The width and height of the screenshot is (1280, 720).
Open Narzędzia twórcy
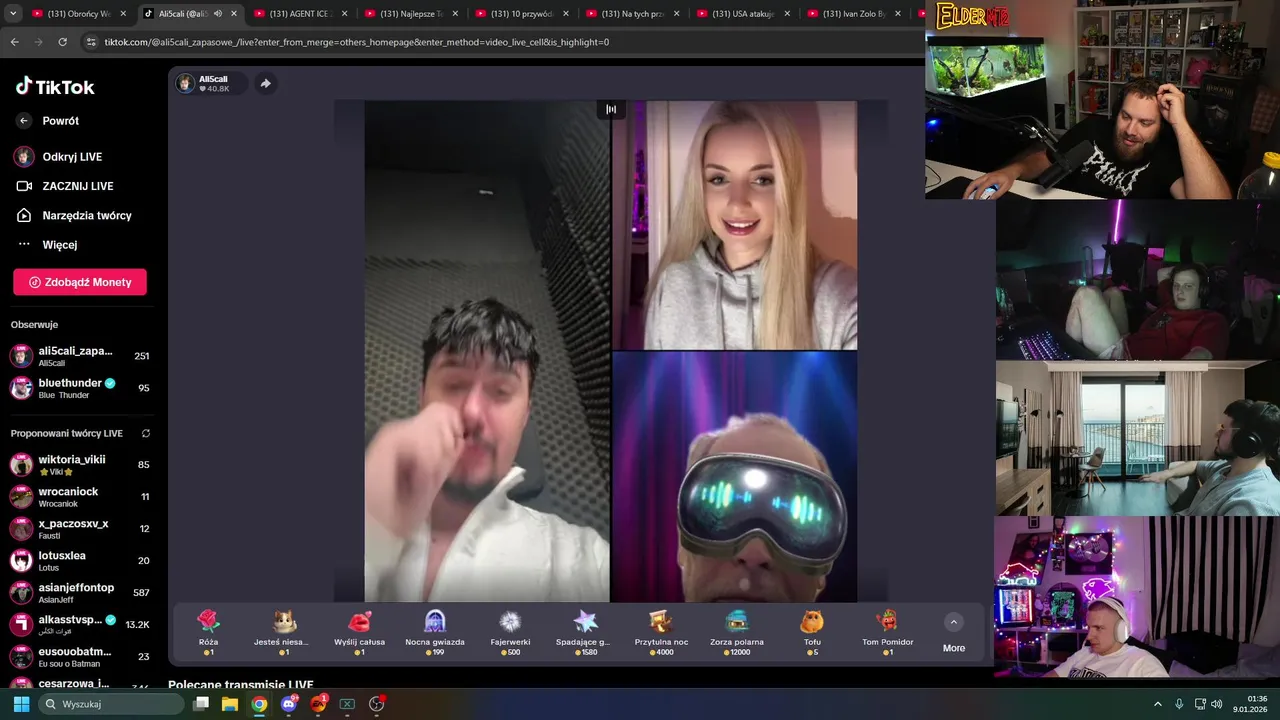click(x=86, y=215)
